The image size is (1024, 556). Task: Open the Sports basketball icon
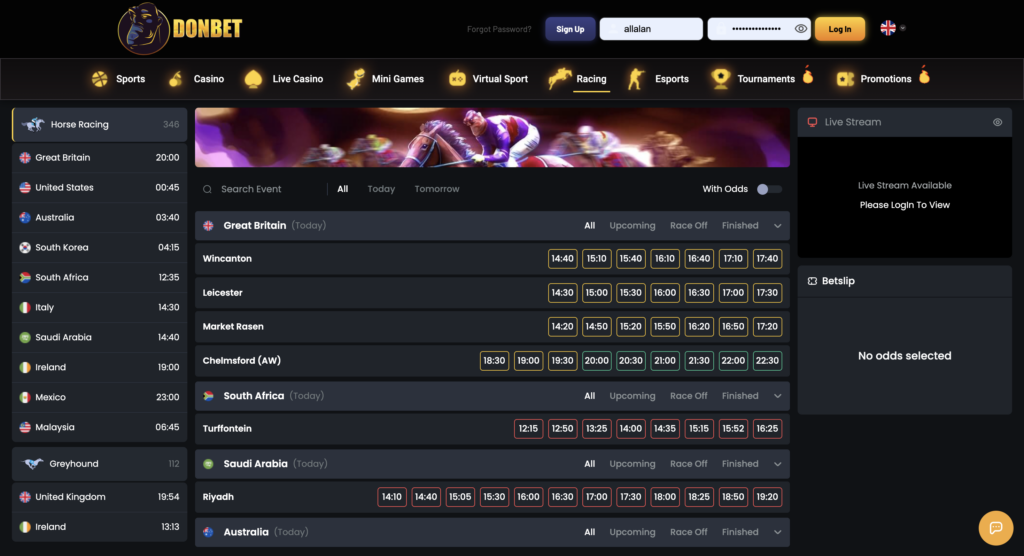(x=100, y=79)
